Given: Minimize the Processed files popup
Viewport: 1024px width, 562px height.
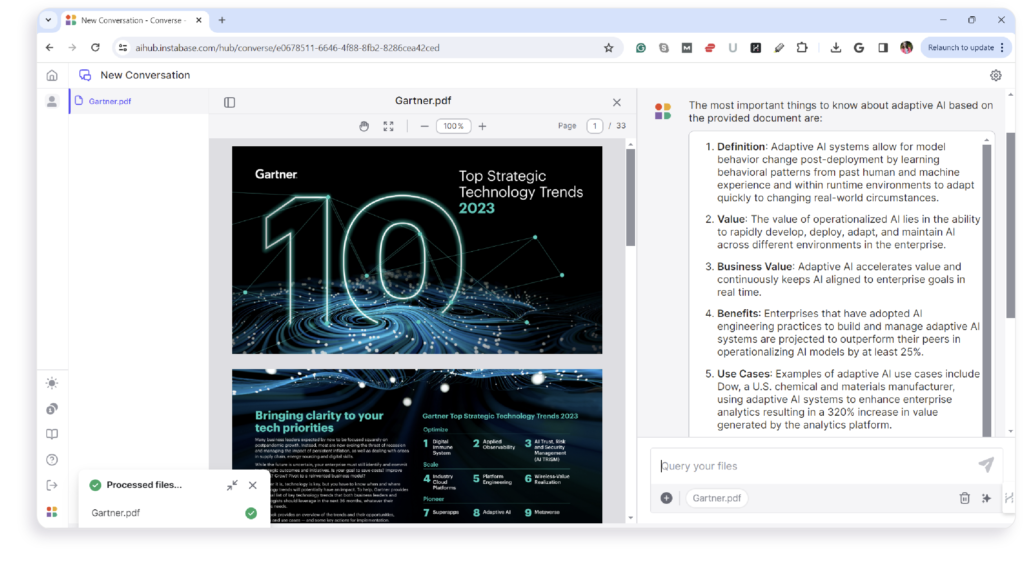Looking at the screenshot, I should 232,486.
